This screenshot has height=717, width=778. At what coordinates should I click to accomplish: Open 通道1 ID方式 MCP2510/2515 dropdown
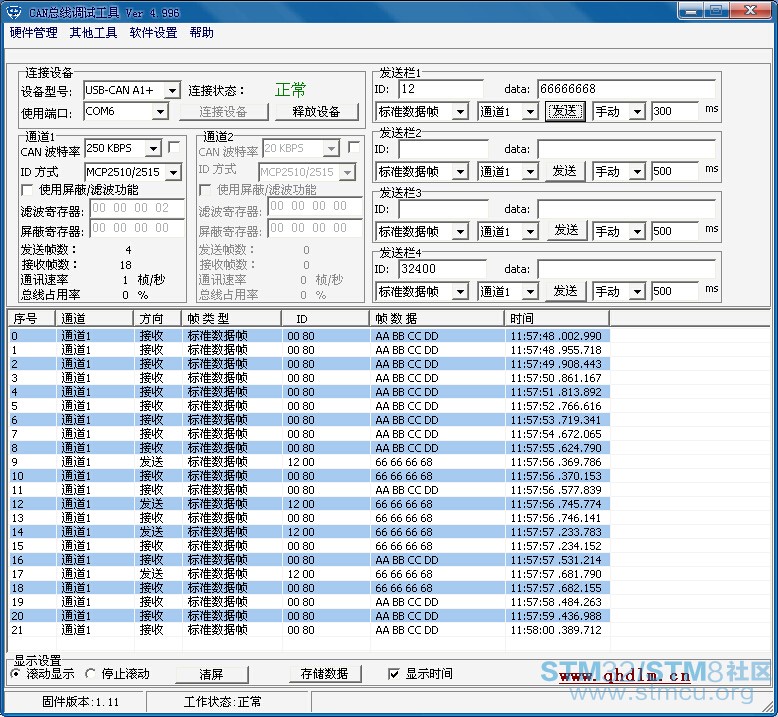(x=173, y=173)
